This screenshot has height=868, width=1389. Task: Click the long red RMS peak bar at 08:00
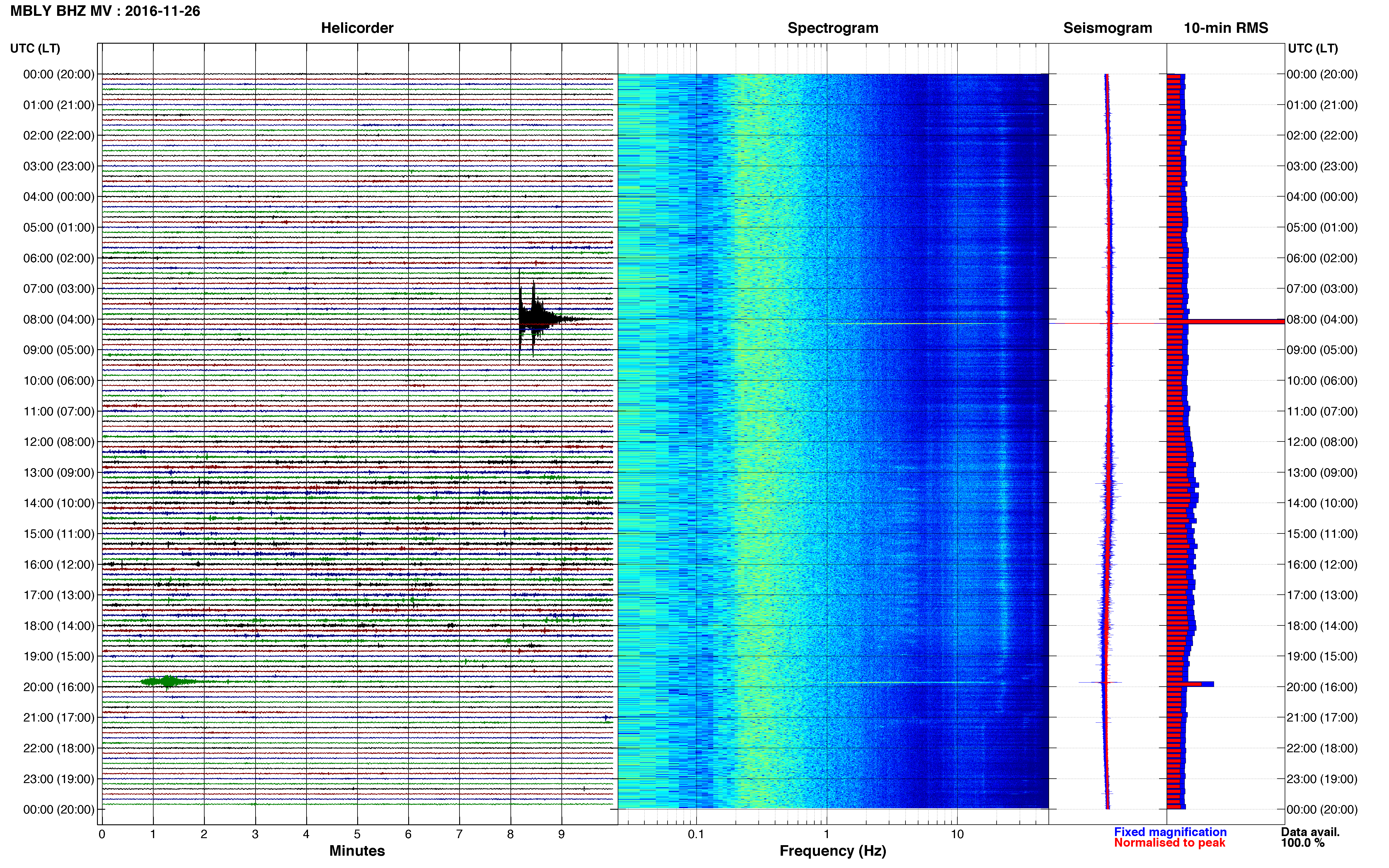(1225, 321)
